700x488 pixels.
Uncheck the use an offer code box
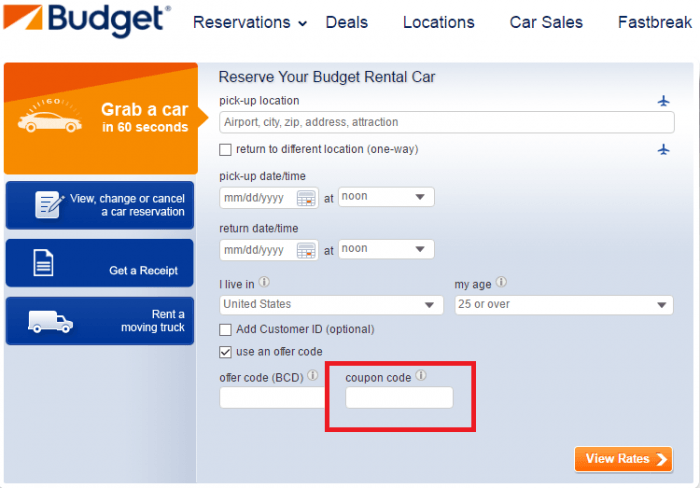point(225,352)
